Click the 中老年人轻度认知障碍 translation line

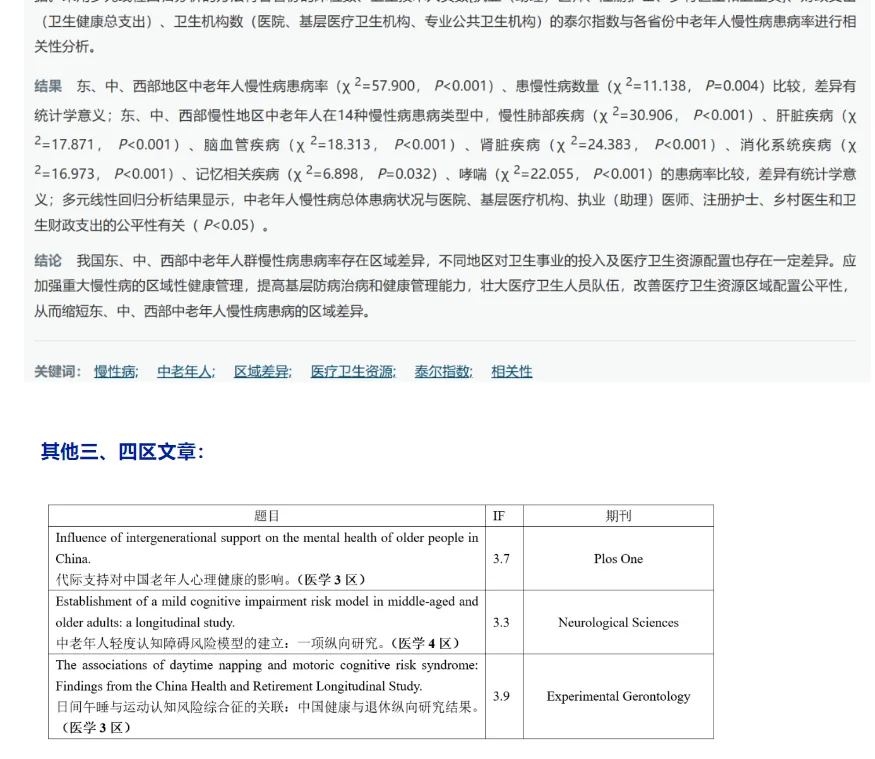click(x=257, y=643)
